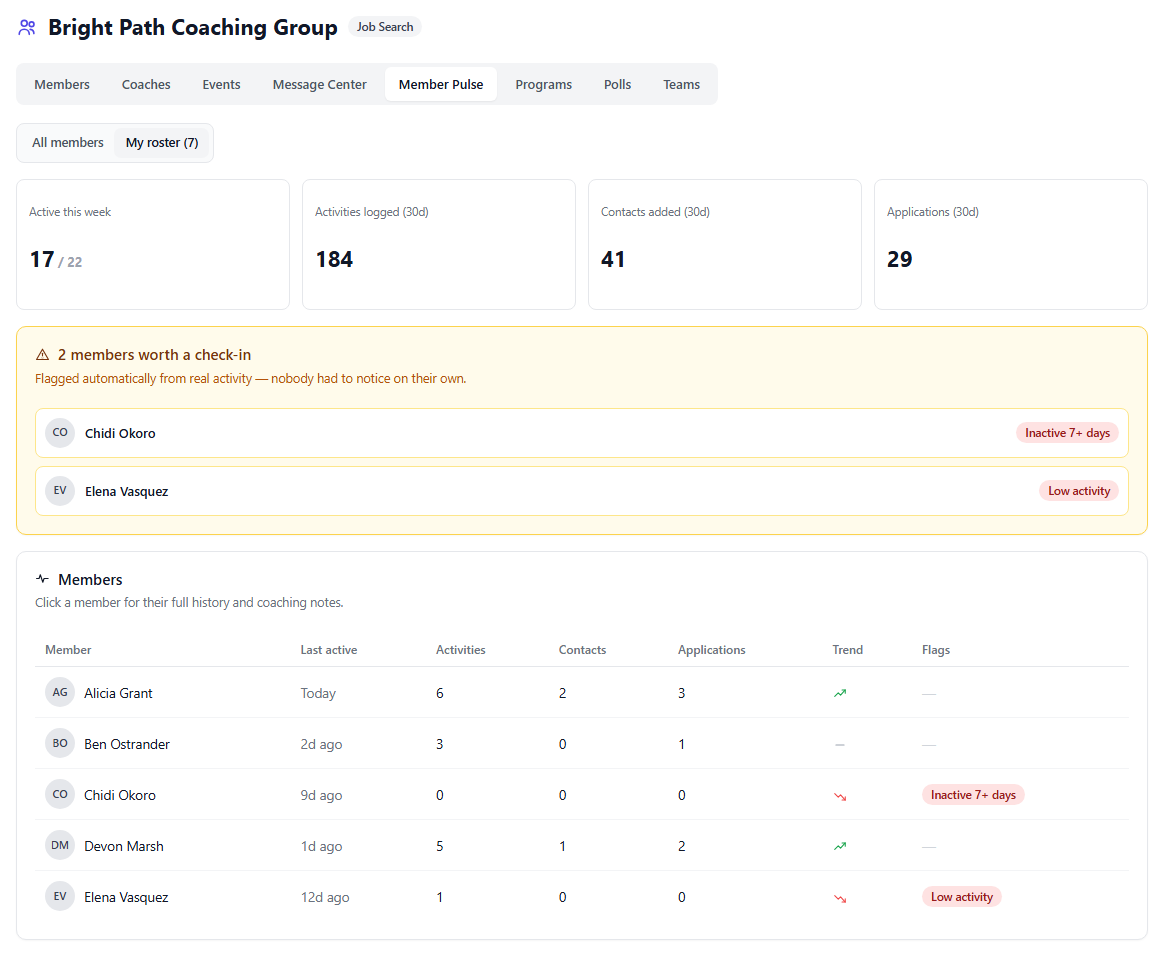Select the Member Pulse tab
This screenshot has width=1163, height=956.
(x=441, y=85)
